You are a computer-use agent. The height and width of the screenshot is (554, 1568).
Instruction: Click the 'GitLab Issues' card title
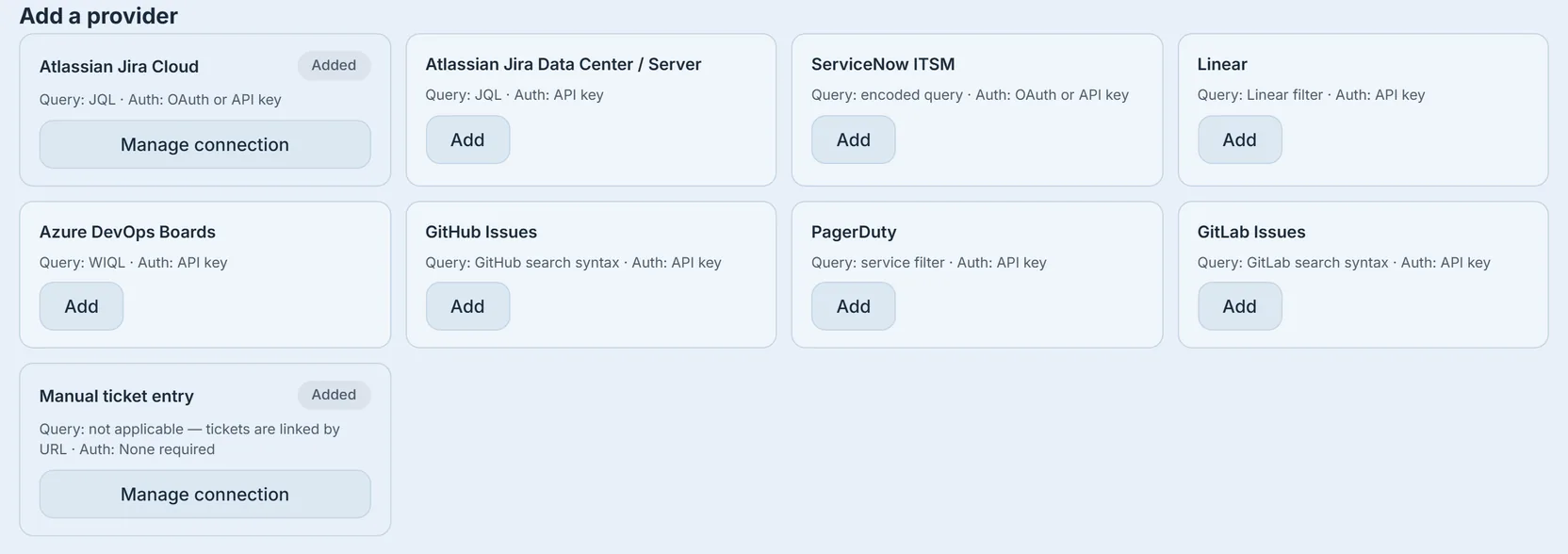[x=1251, y=232]
